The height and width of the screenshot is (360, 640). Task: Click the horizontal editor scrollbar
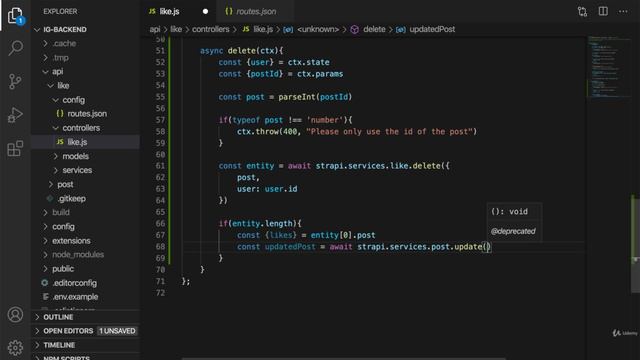[343, 358]
